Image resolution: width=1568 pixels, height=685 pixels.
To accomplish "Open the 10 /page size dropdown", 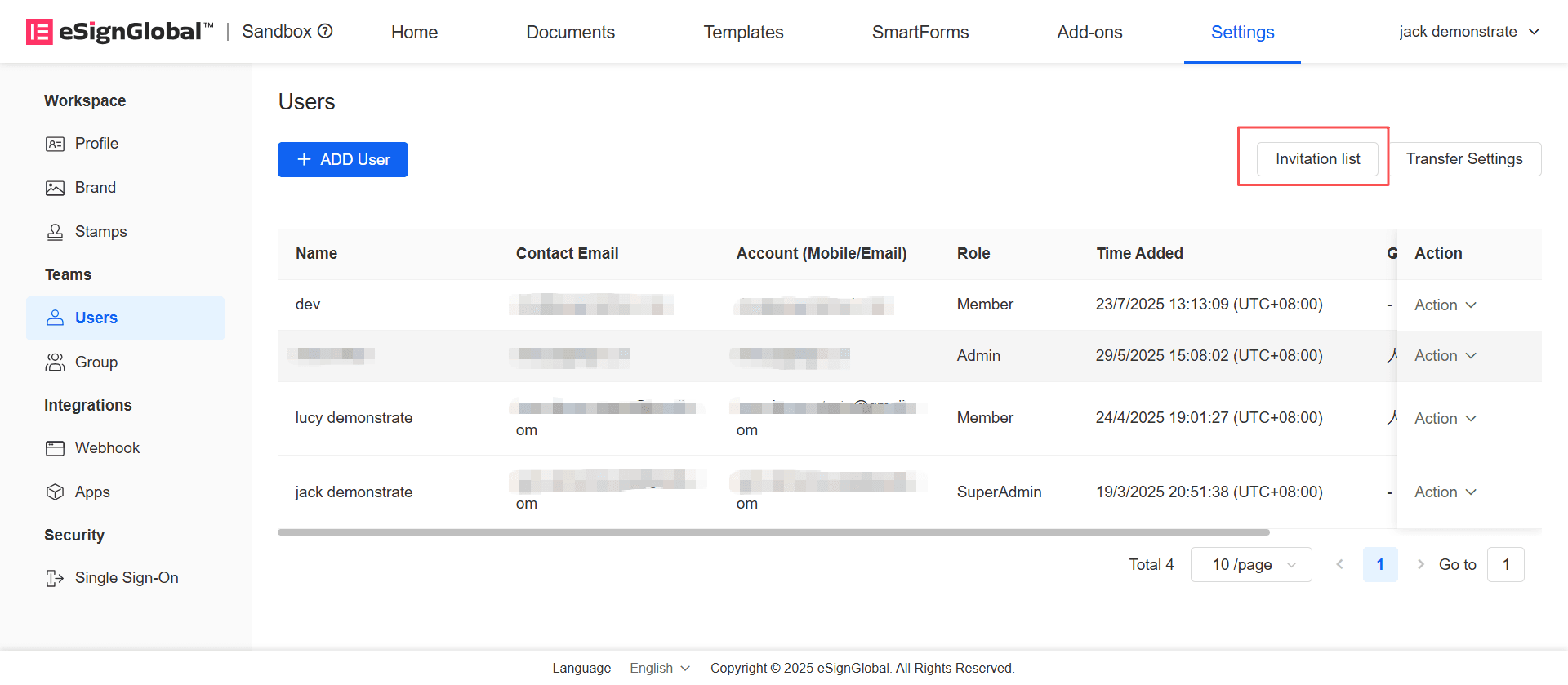I will click(x=1251, y=565).
